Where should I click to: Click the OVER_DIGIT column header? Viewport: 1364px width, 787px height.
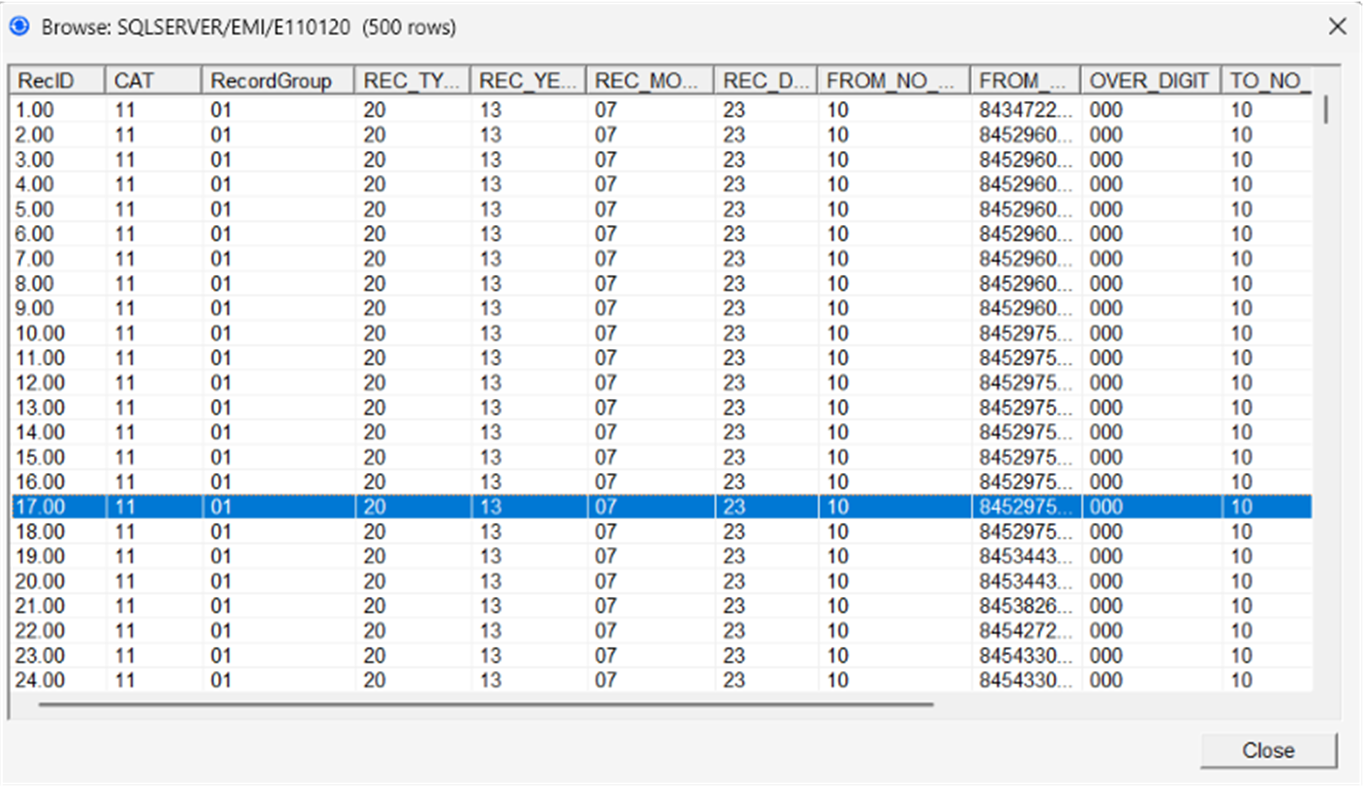tap(1150, 81)
